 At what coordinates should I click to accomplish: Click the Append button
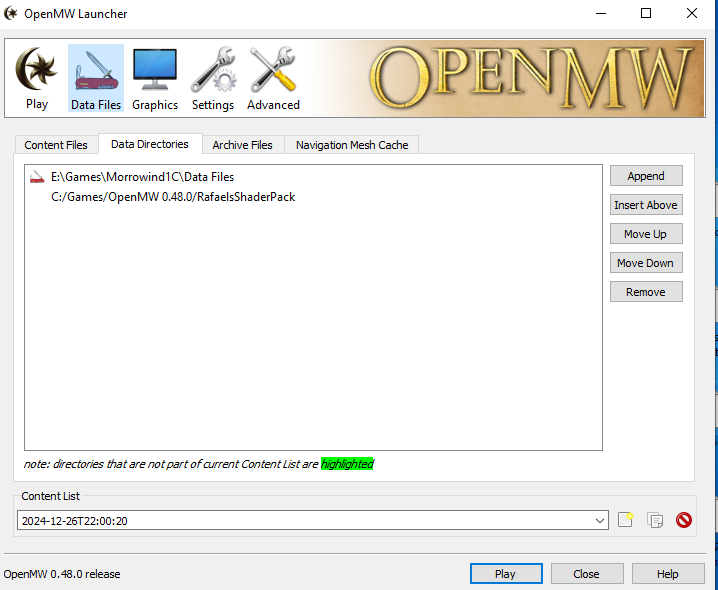pyautogui.click(x=646, y=176)
